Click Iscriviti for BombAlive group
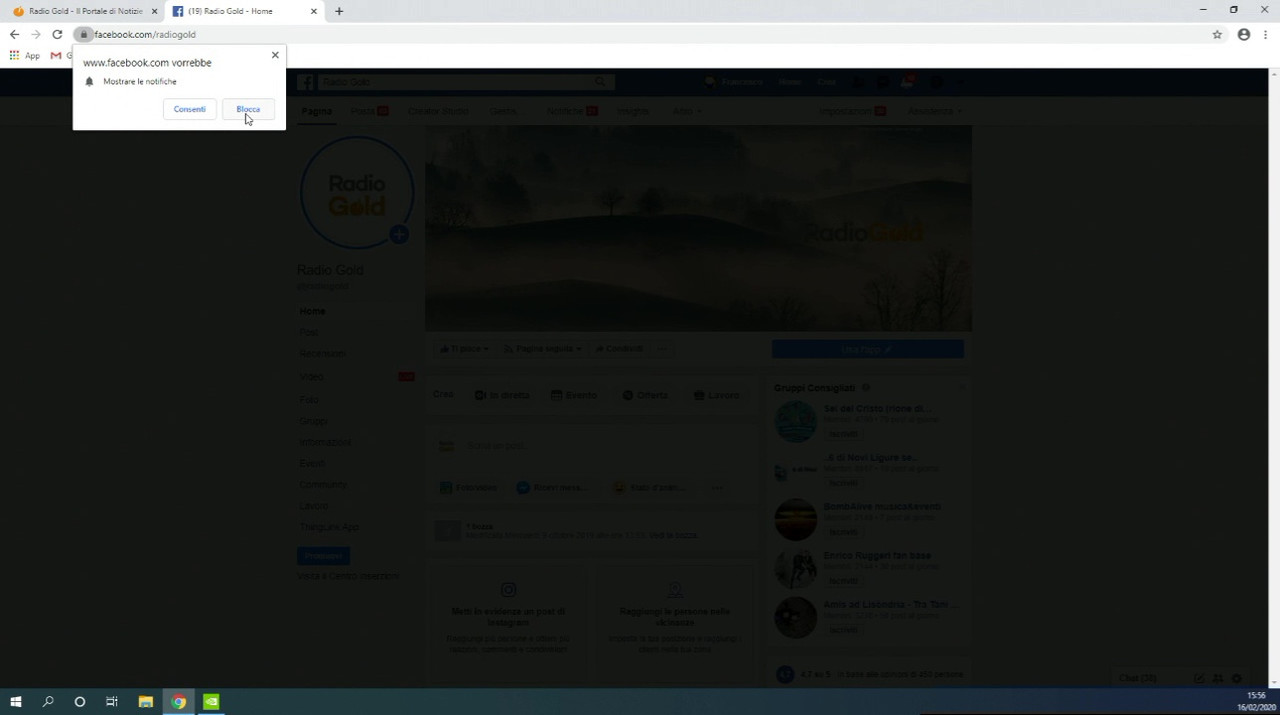This screenshot has width=1280, height=715. [x=843, y=532]
